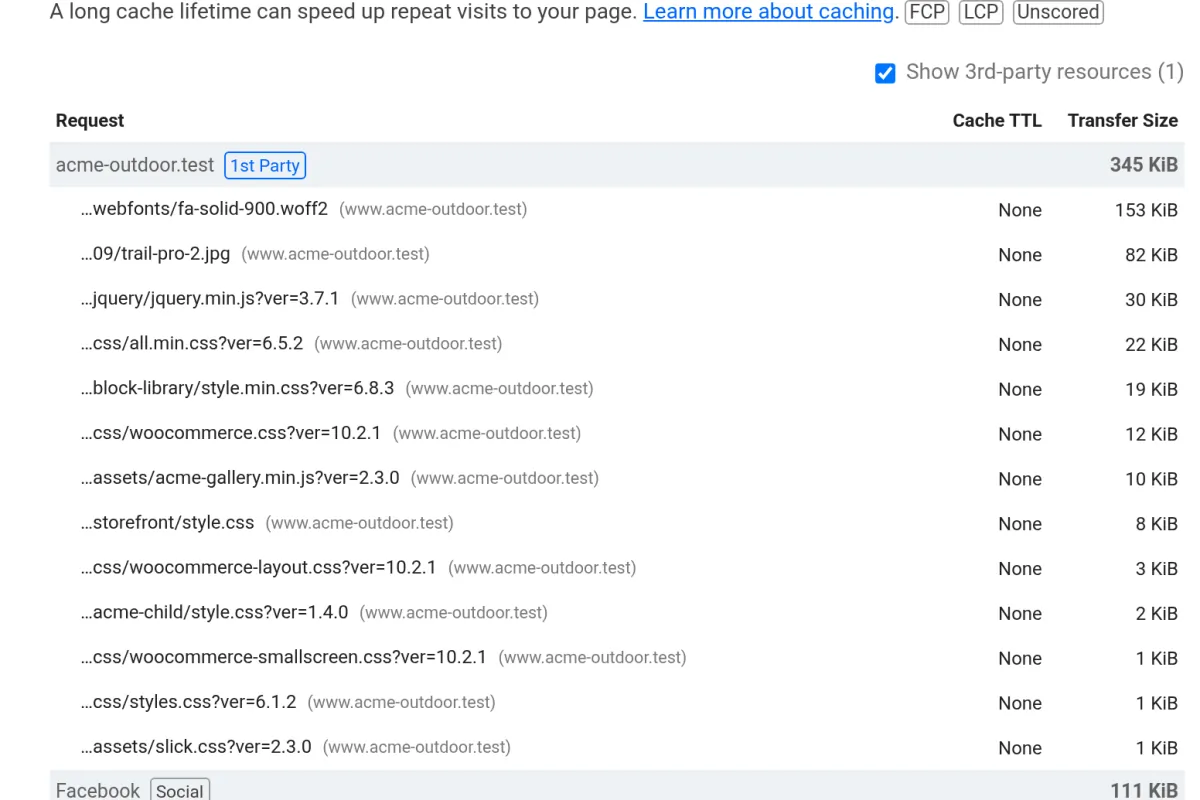
Task: Open the css/all.min.css?ver=6.5.2 request link
Action: [192, 343]
